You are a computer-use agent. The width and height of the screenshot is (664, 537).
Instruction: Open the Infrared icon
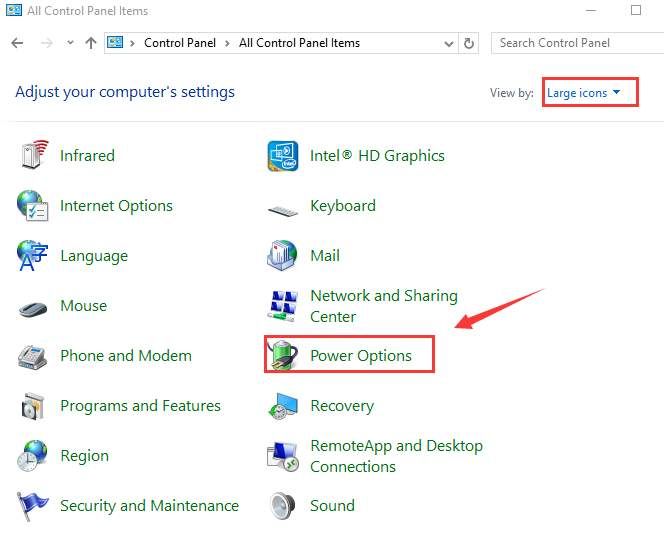click(x=33, y=156)
